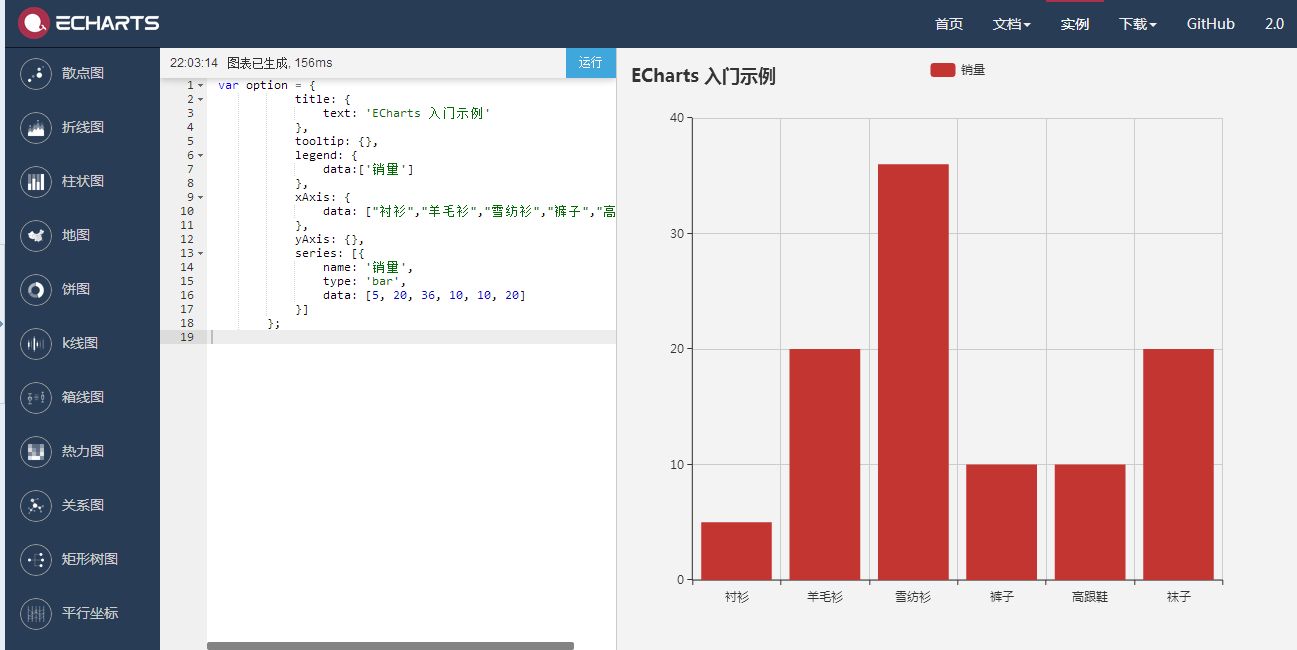Image resolution: width=1297 pixels, height=650 pixels.
Task: Open the GitHub link
Action: [x=1210, y=24]
